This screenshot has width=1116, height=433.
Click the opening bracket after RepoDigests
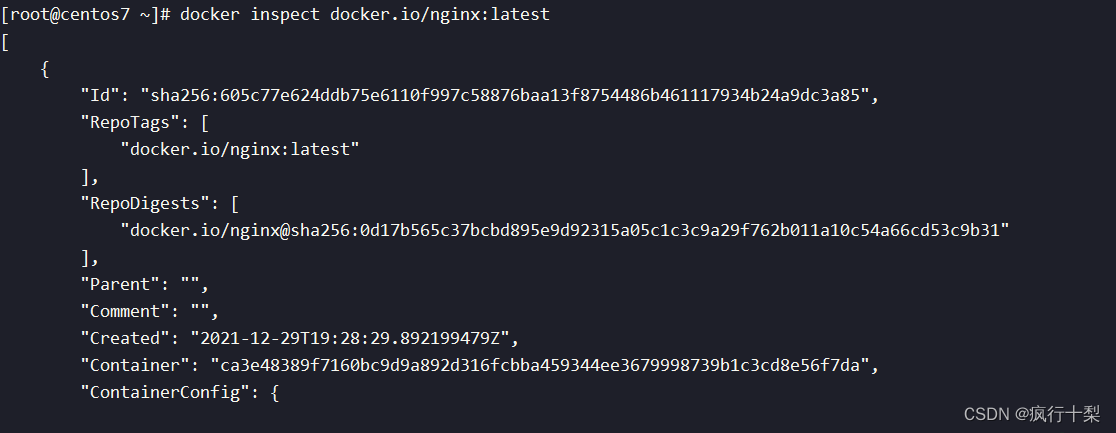(234, 203)
